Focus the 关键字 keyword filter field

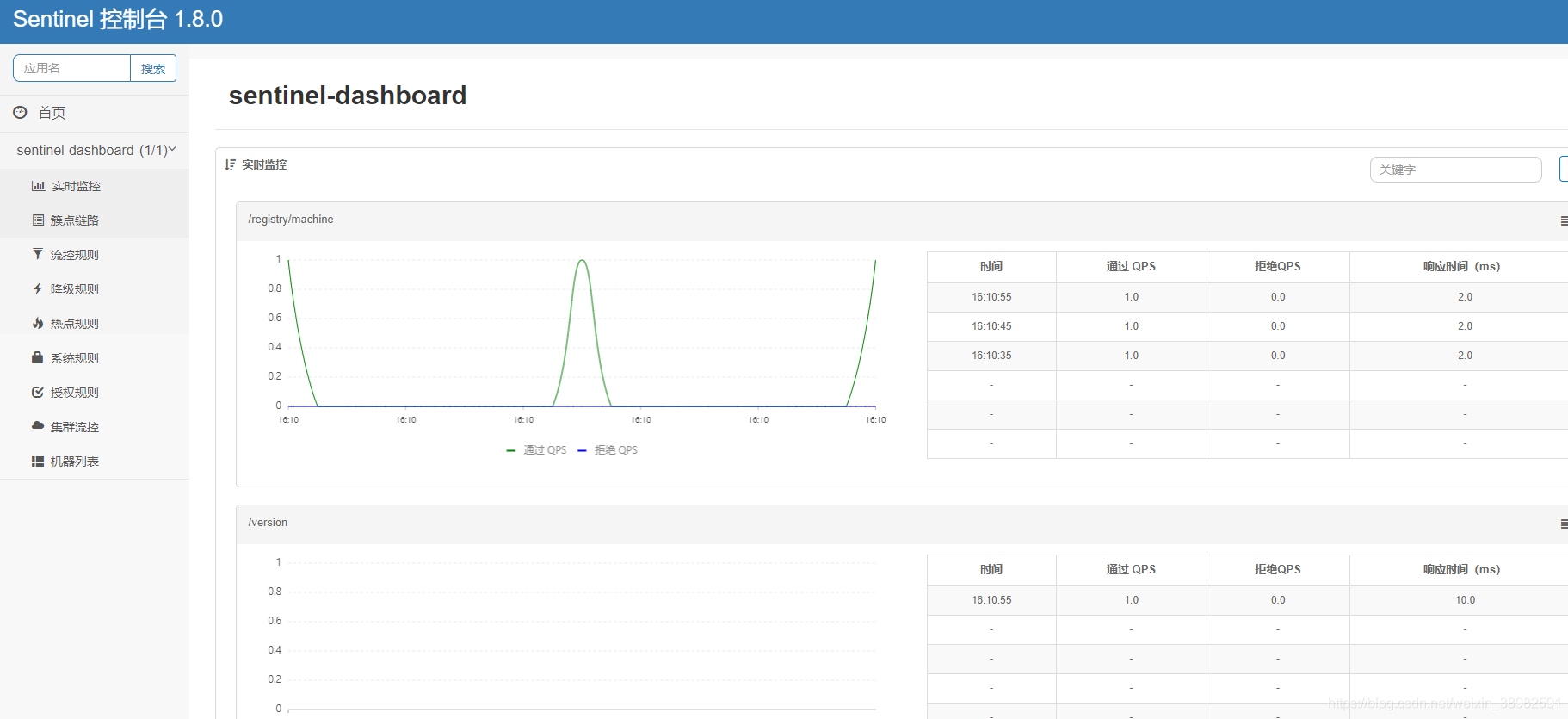pos(1455,170)
